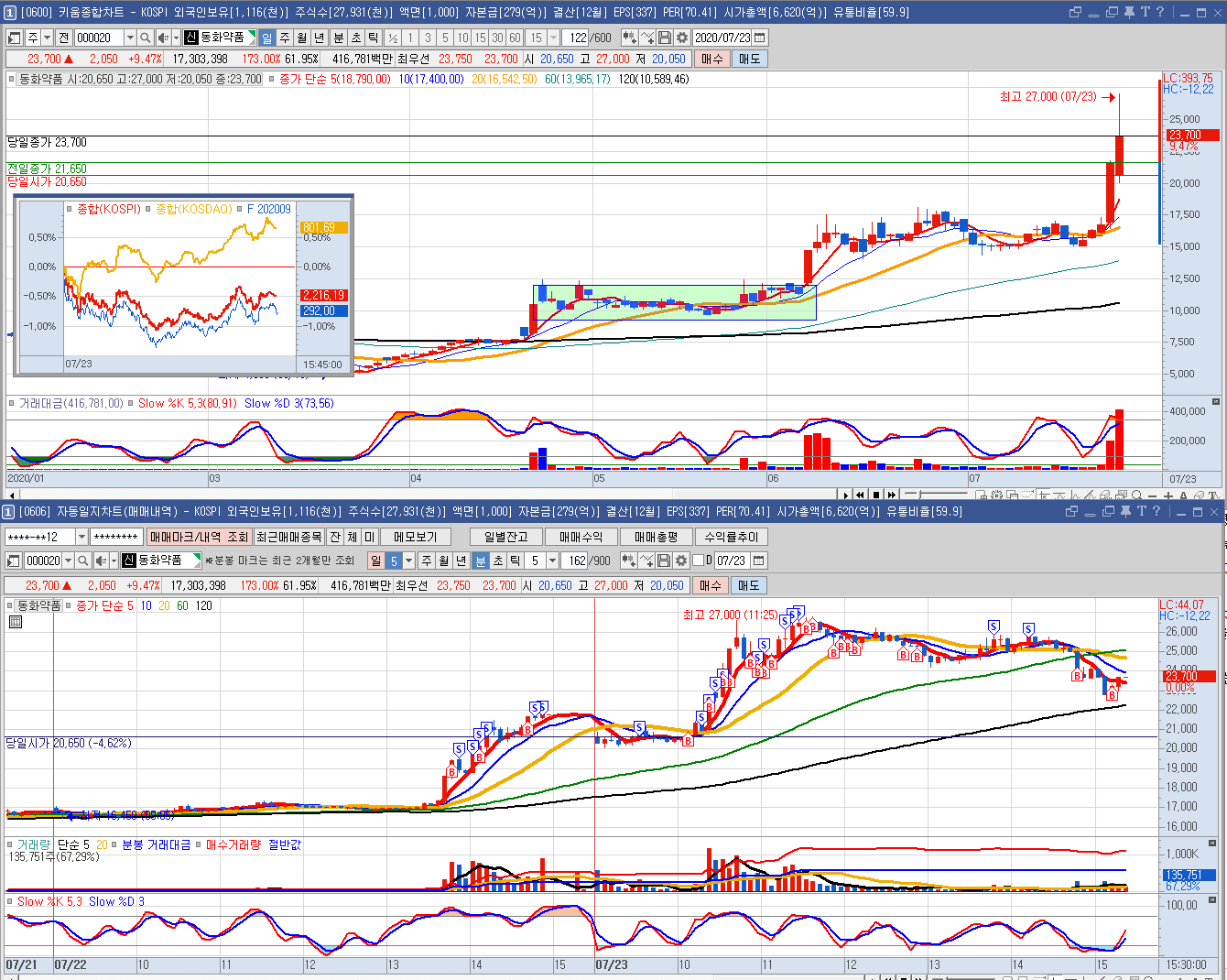Screen dimensions: 1227x980
Task: Click the stock search magnifier in 키움종합차트 toolbar
Action: (x=146, y=38)
